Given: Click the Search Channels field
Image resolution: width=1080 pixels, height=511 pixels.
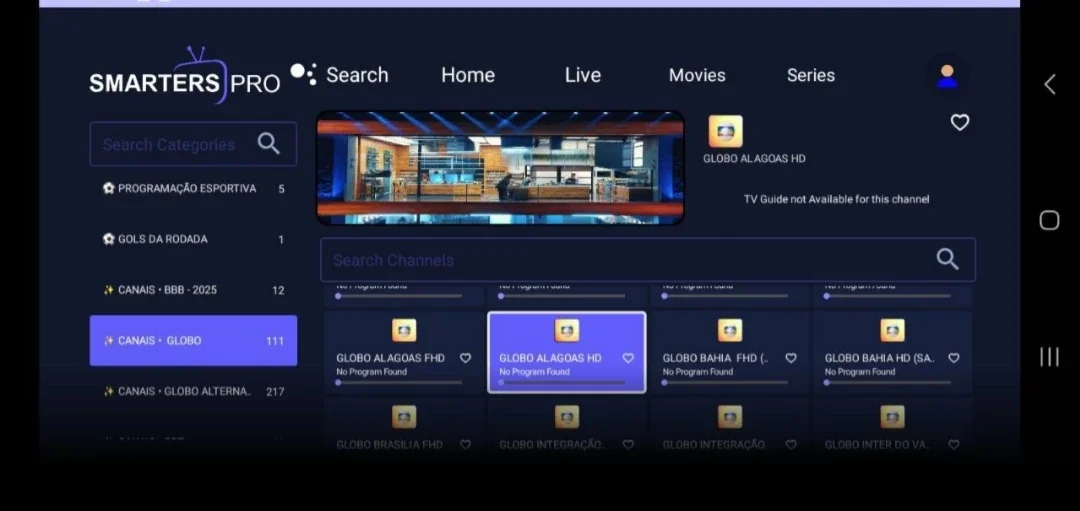Looking at the screenshot, I should pos(647,260).
